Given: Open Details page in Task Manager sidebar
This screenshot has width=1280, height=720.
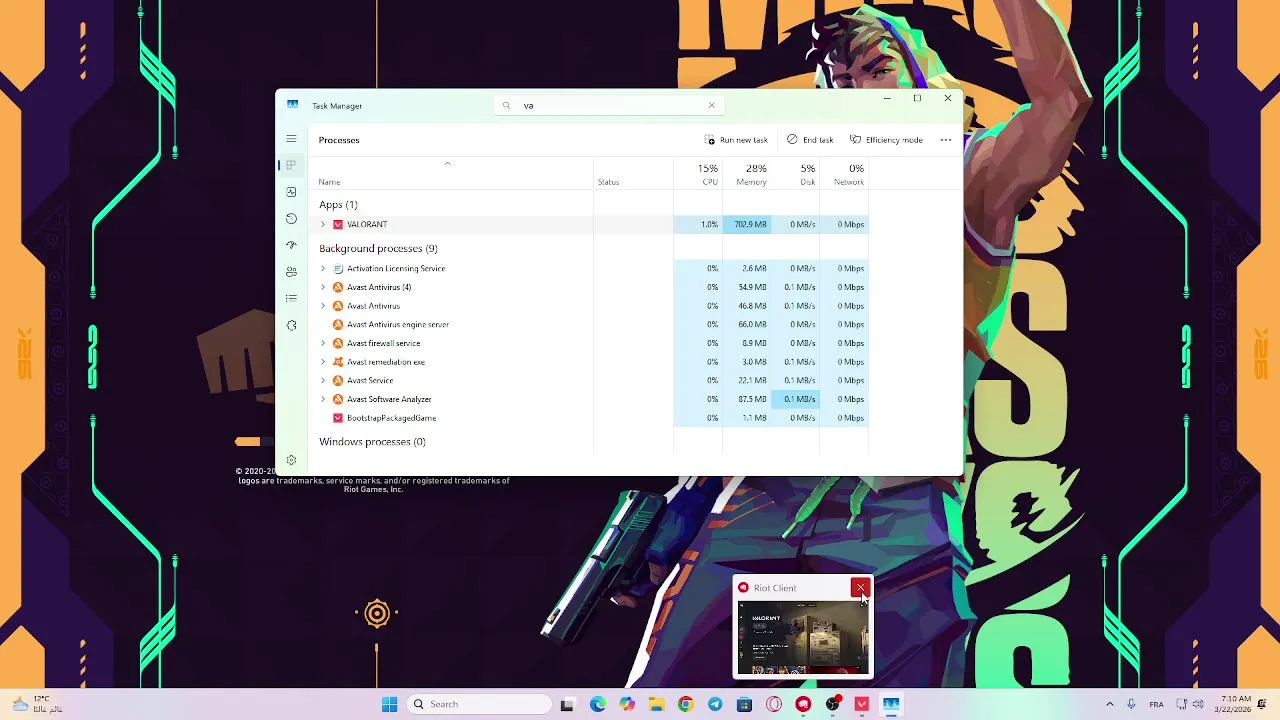Looking at the screenshot, I should (291, 298).
